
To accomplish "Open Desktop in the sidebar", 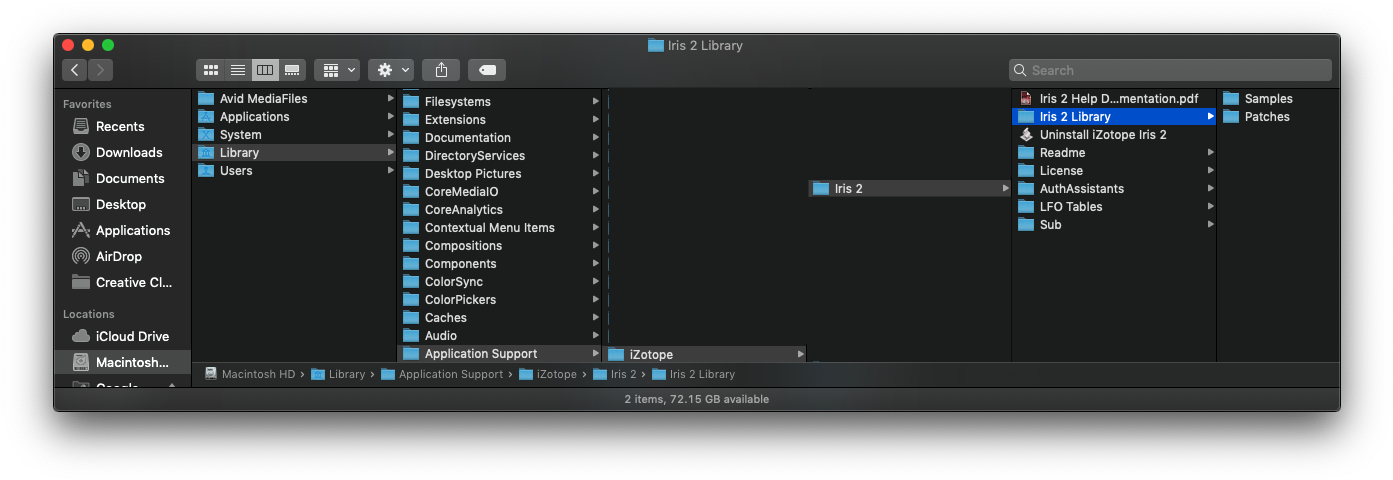I will click(x=121, y=204).
